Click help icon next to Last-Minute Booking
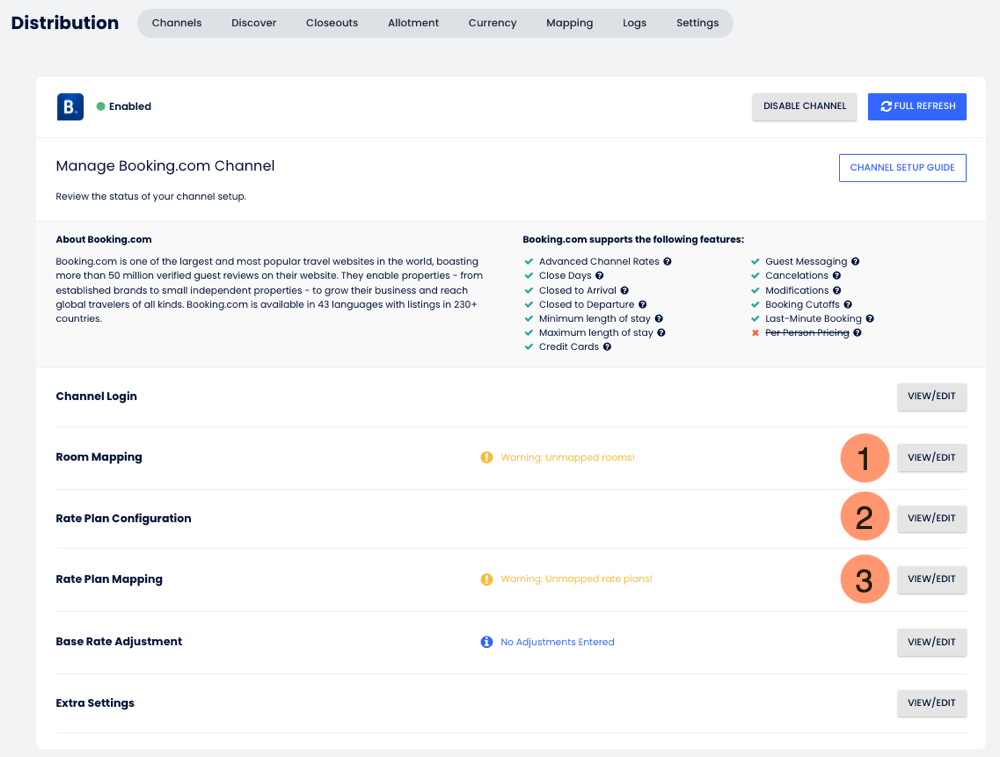 pyautogui.click(x=870, y=319)
